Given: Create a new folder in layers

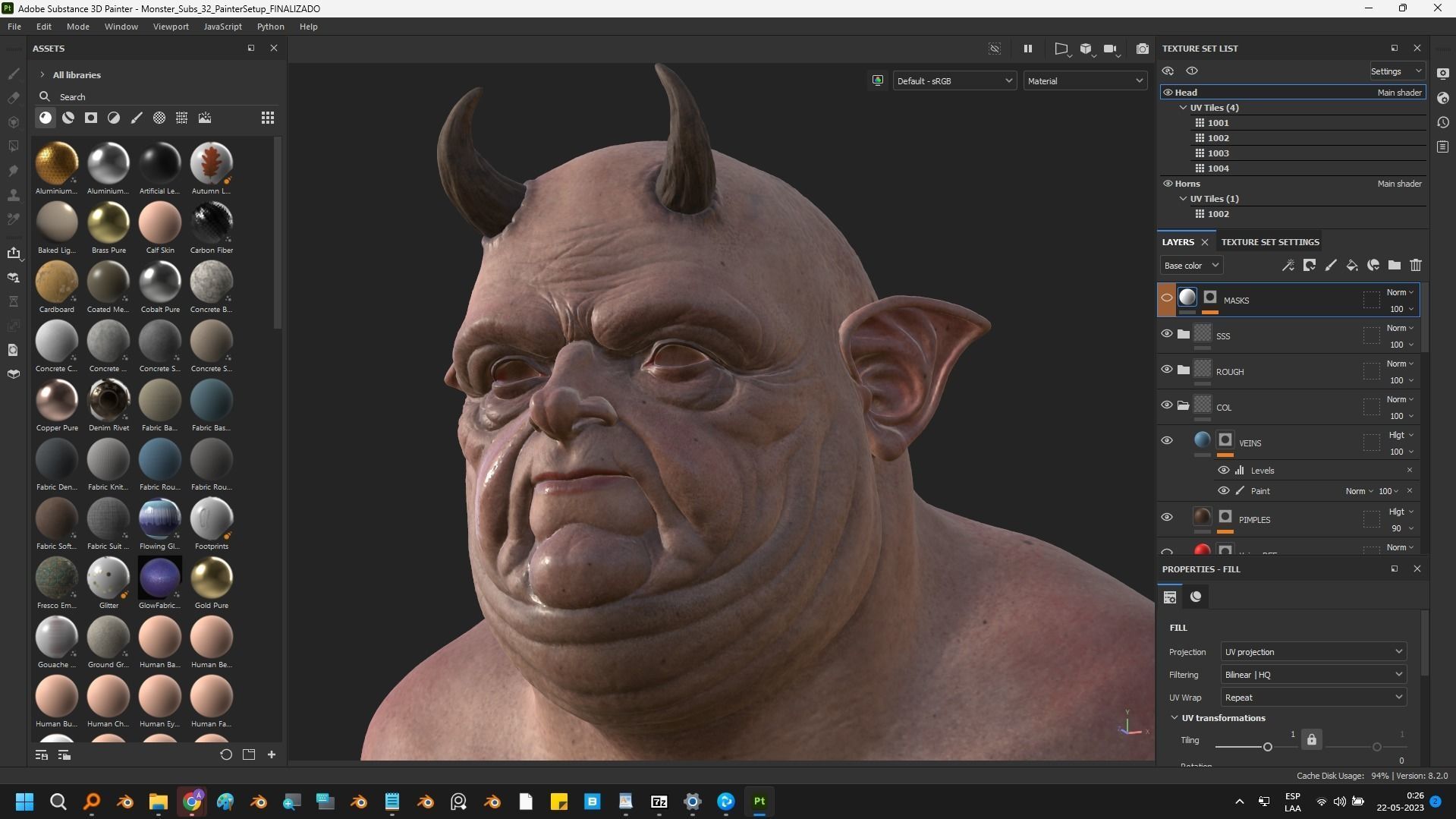Looking at the screenshot, I should pyautogui.click(x=1395, y=266).
